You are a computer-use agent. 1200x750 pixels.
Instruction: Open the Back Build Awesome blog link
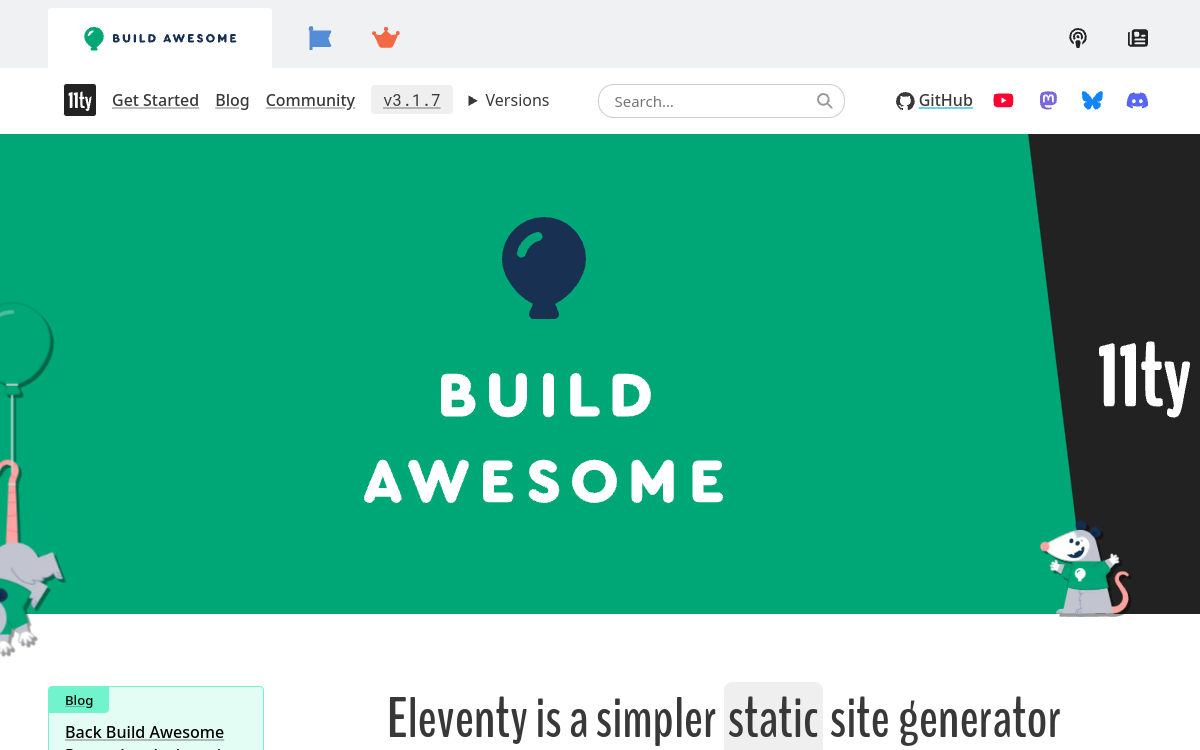(144, 732)
